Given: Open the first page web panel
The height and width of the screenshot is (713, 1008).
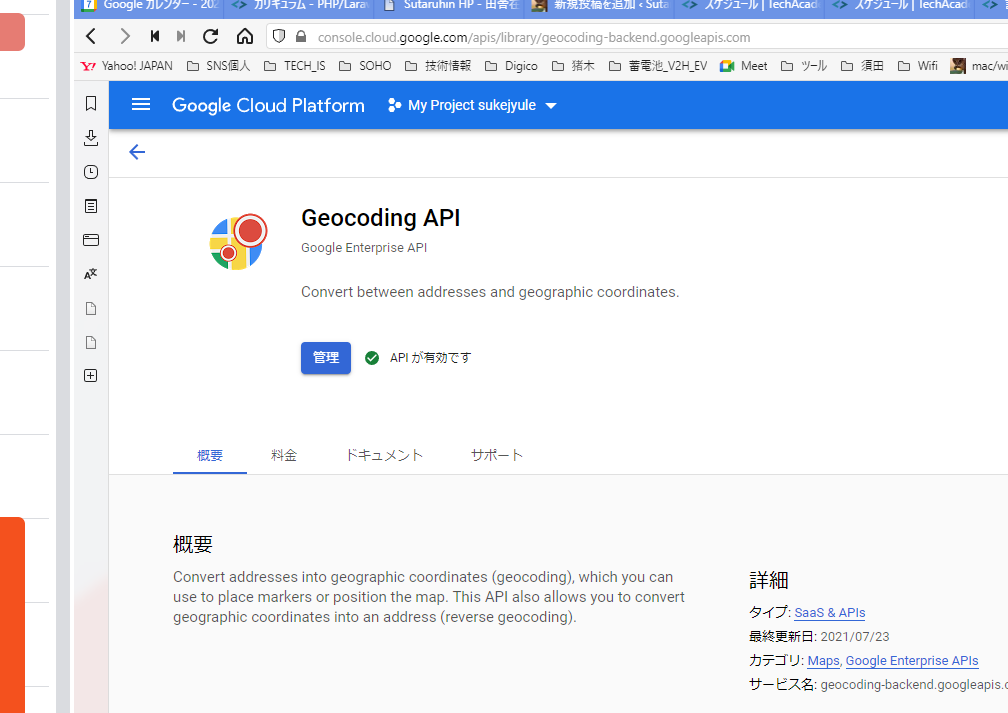Looking at the screenshot, I should pyautogui.click(x=91, y=309).
